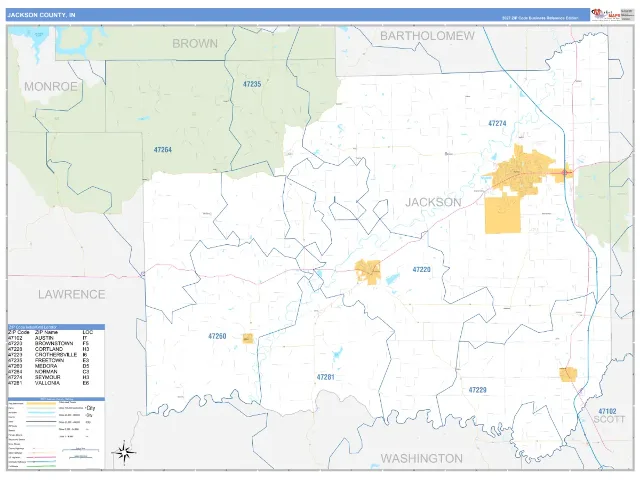This screenshot has height=480, width=640.
Task: Click the scale bar in the legend
Action: pos(81,450)
